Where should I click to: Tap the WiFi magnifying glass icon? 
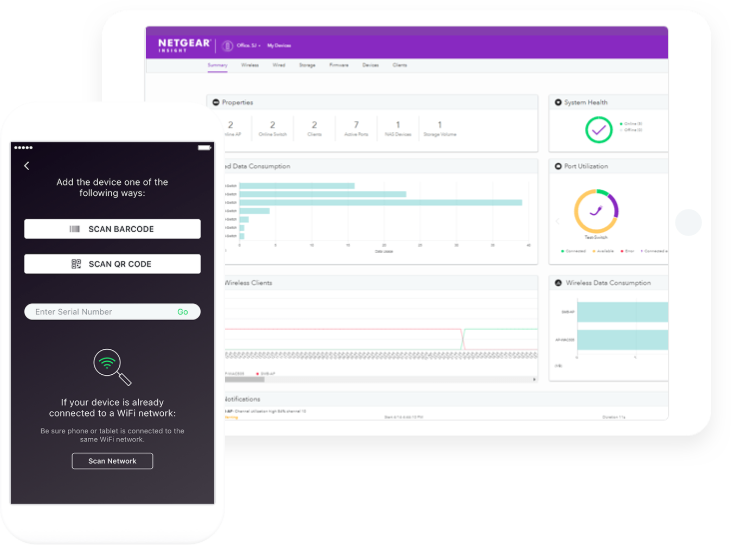click(112, 367)
